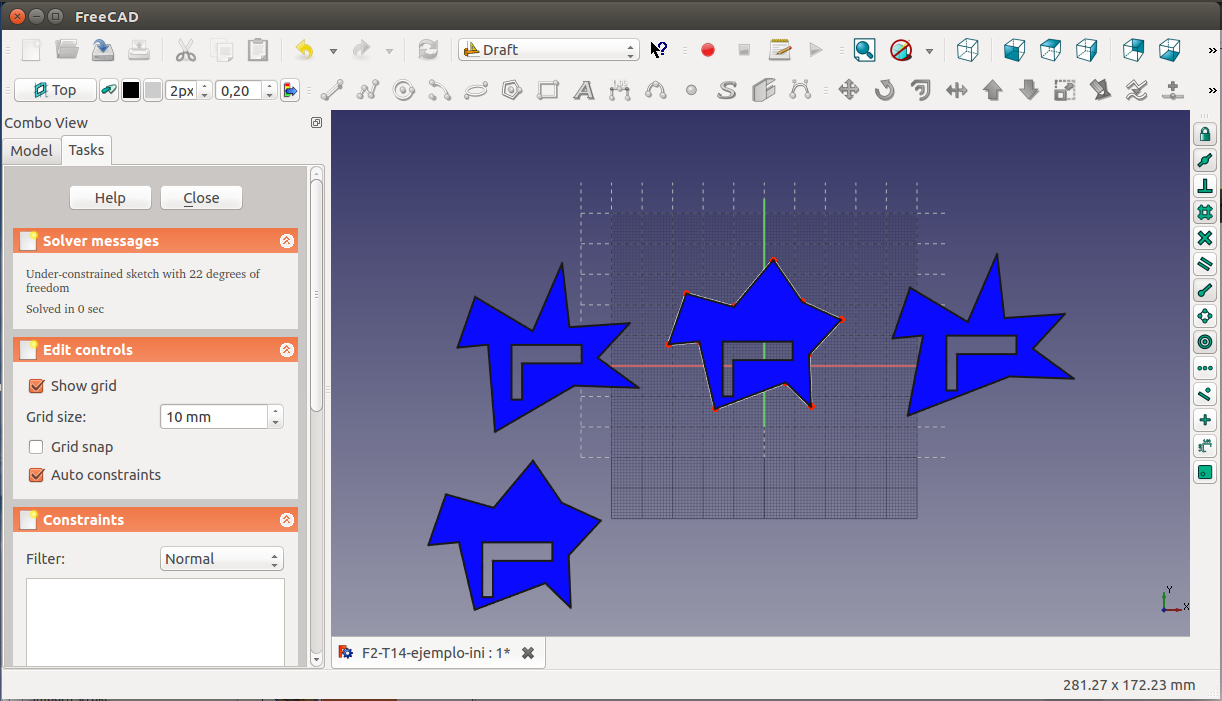Enable snap to grid icon
Viewport: 1222px width, 701px height.
click(x=1205, y=213)
